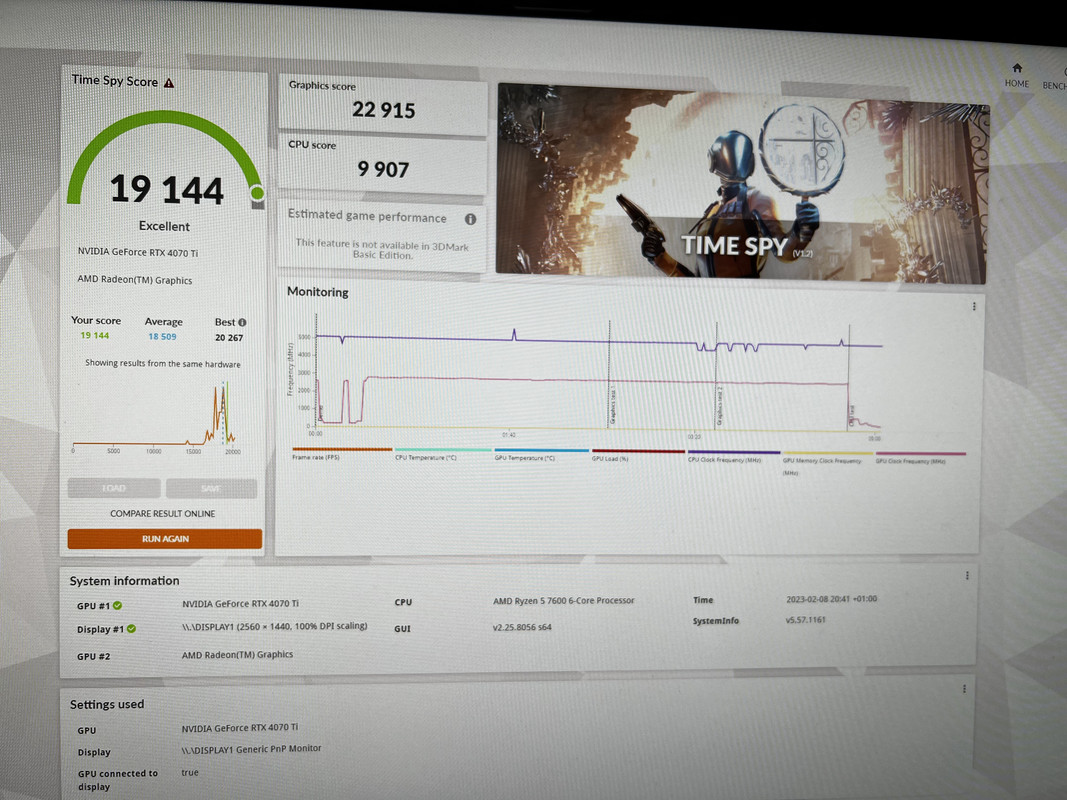Click the Settings used GPU value RTX 4070 Ti
This screenshot has width=1067, height=800.
[240, 728]
